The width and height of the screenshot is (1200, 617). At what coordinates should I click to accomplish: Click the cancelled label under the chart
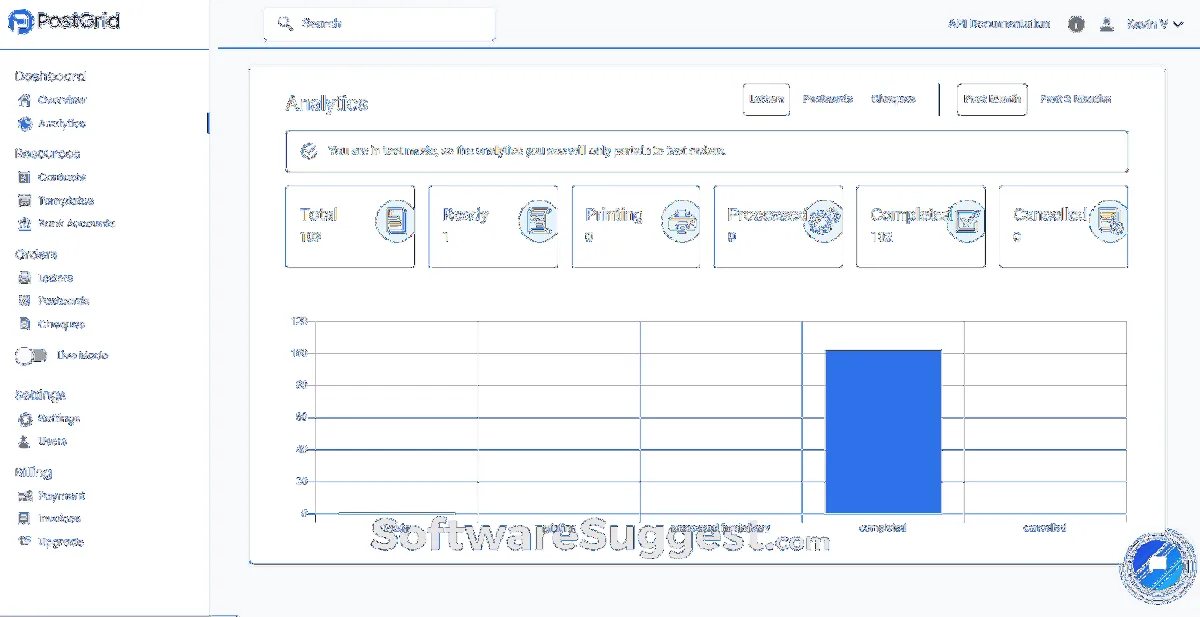(x=1044, y=527)
